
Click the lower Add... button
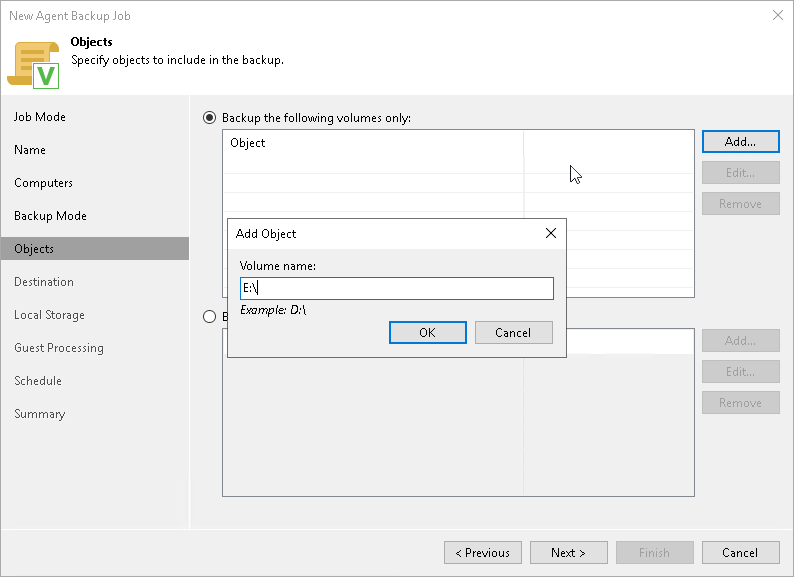click(x=740, y=340)
